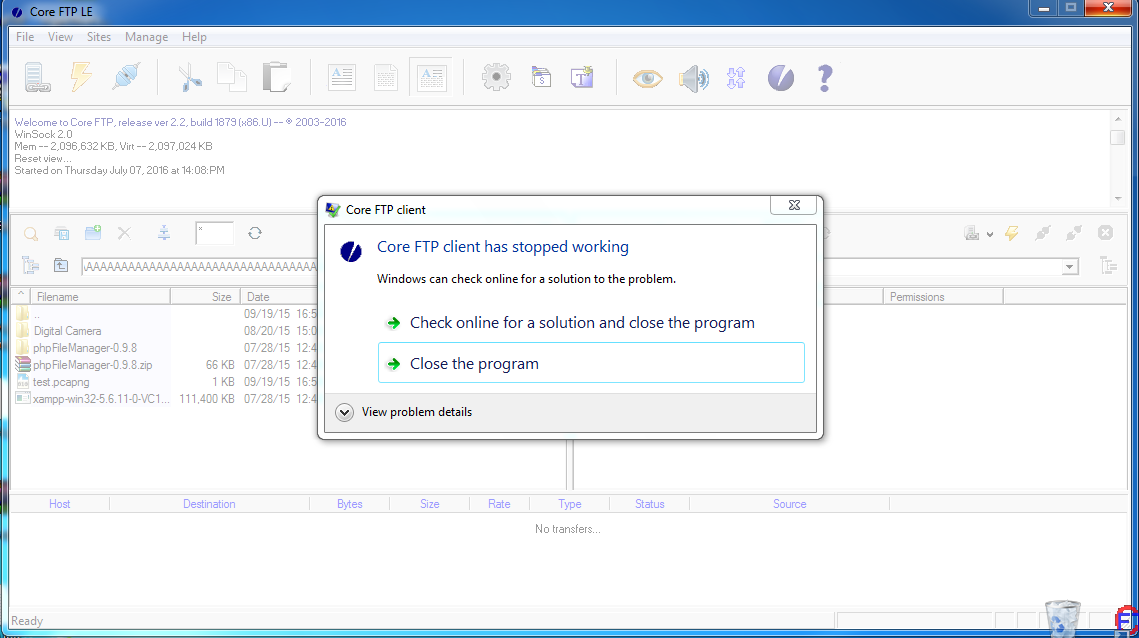Toggle remote directory tree view icon

pyautogui.click(x=1107, y=266)
